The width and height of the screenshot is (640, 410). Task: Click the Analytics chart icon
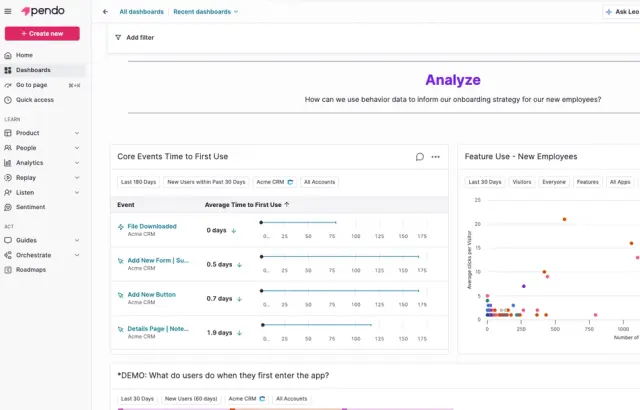[x=8, y=163]
